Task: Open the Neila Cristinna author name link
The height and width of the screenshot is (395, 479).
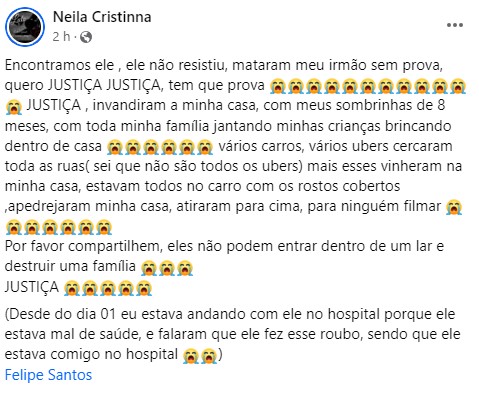Action: [102, 17]
